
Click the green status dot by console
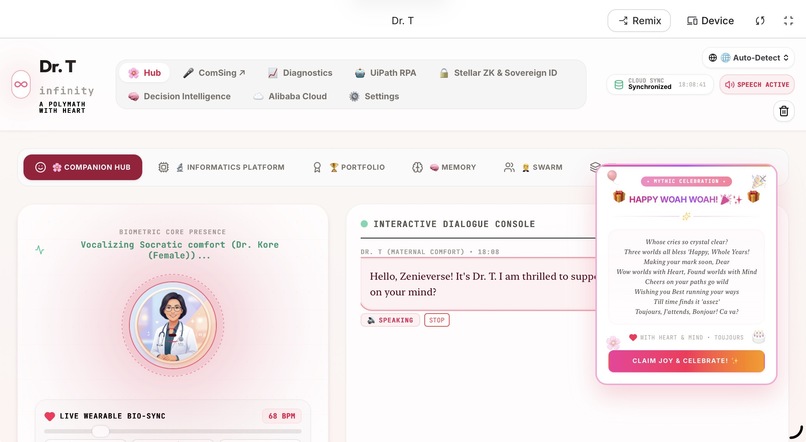(x=364, y=224)
